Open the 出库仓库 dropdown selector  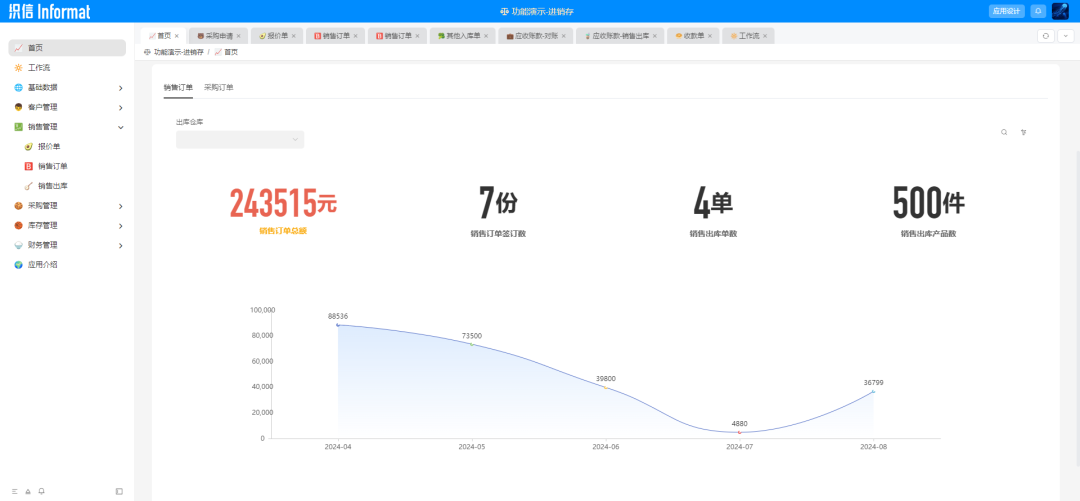click(x=240, y=140)
